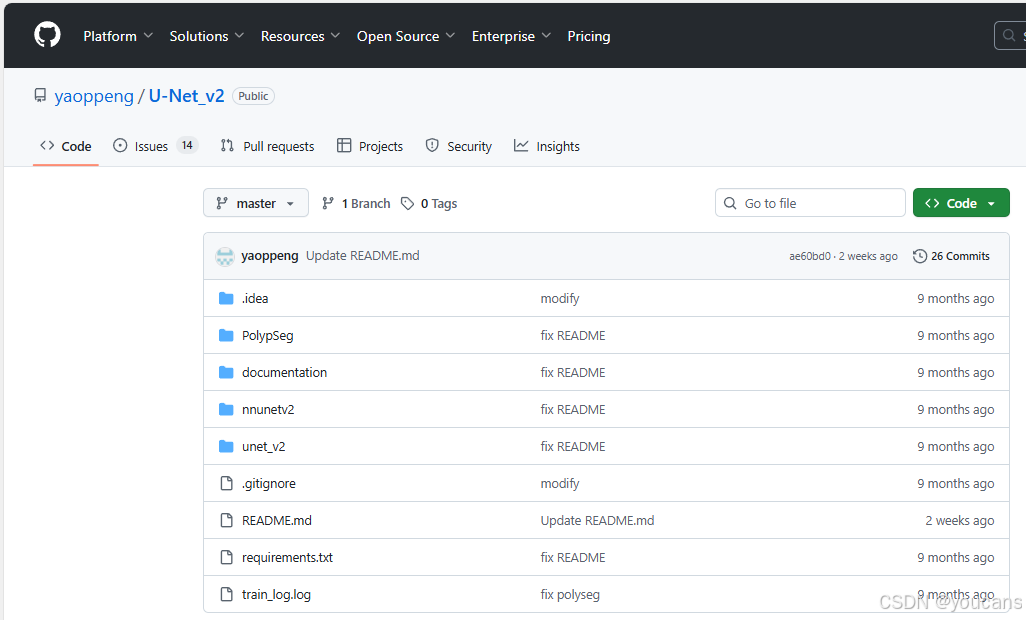1026x620 pixels.
Task: Open the 'Update README.md' latest commit message
Action: [363, 256]
